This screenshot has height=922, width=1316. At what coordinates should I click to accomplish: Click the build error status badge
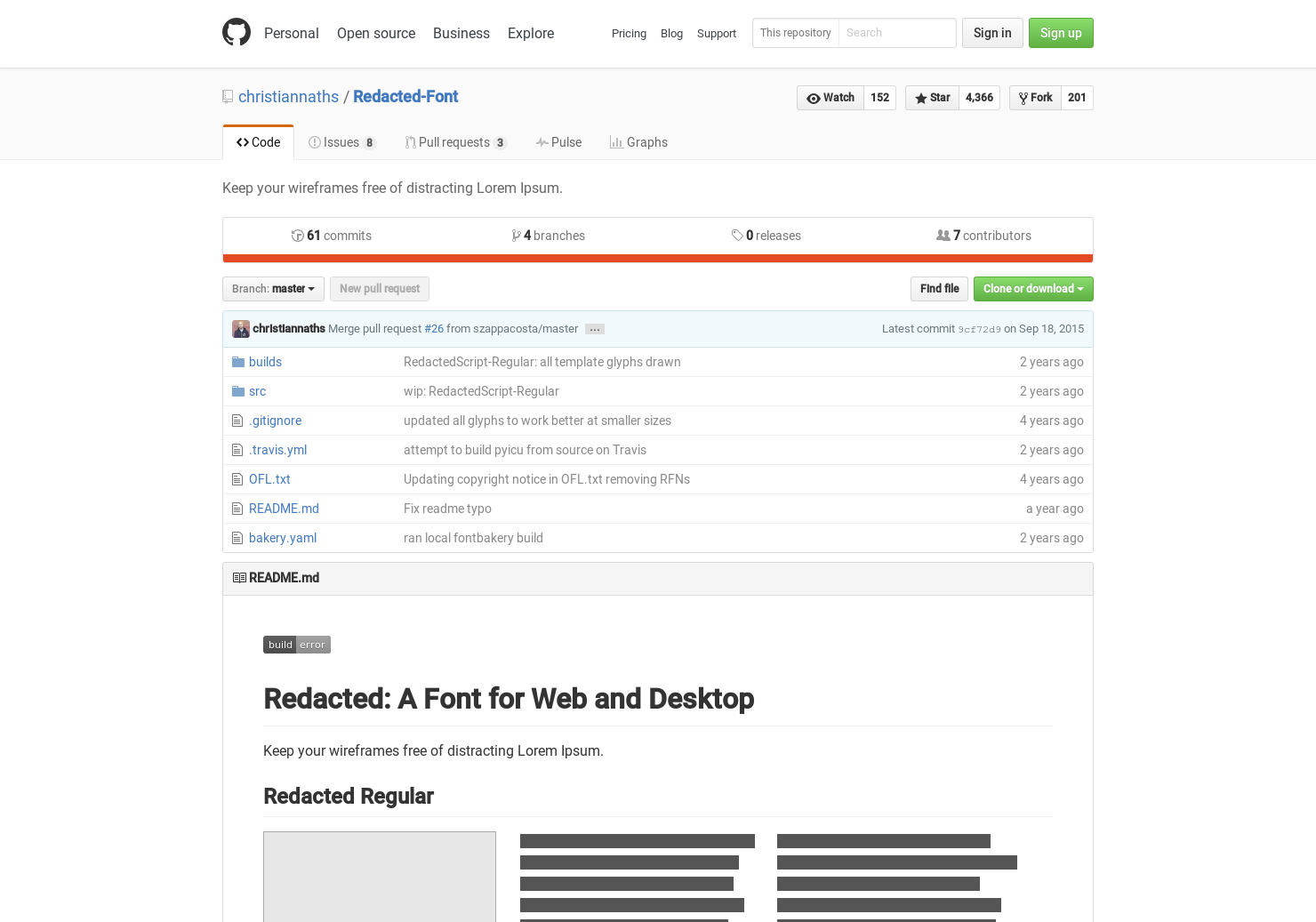[x=297, y=645]
